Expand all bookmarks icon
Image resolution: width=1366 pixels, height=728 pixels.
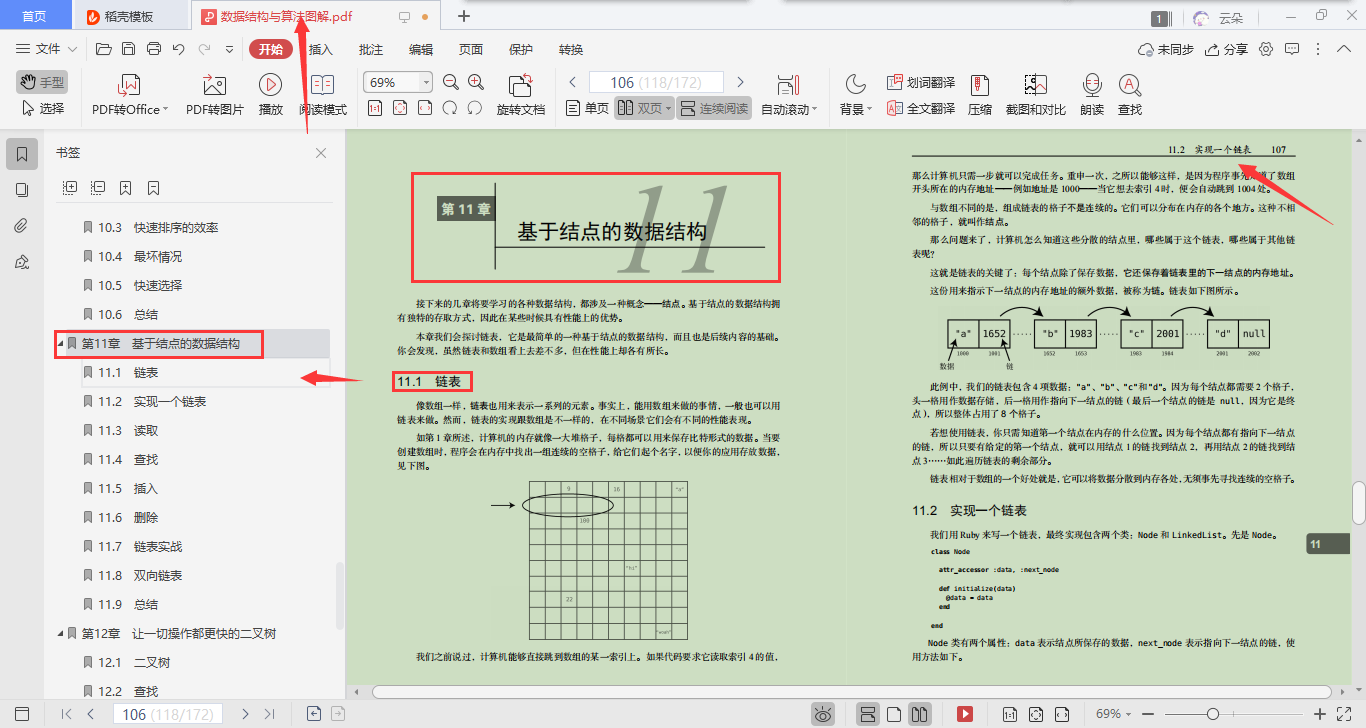point(70,187)
